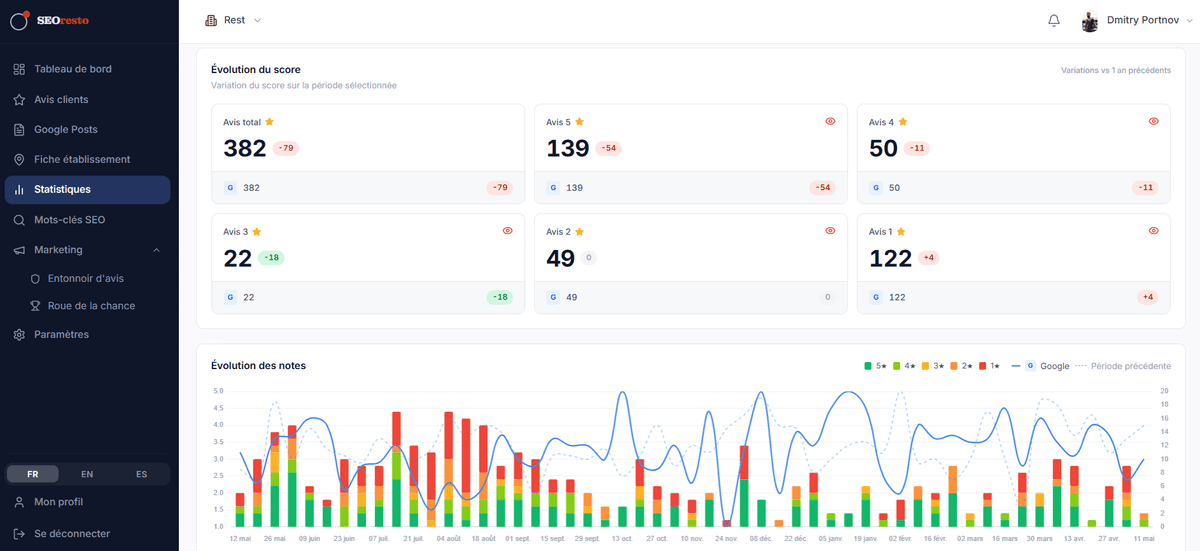1200x551 pixels.
Task: Toggle 5★ green legend swatch
Action: [868, 366]
